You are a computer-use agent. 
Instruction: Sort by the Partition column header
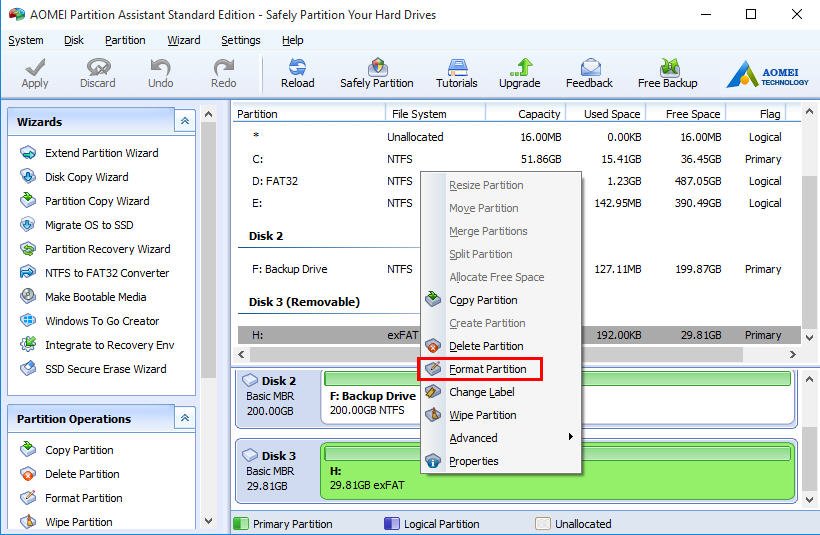coord(309,114)
